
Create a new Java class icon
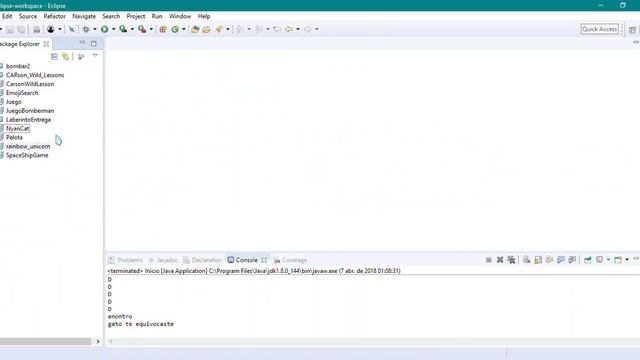click(175, 29)
